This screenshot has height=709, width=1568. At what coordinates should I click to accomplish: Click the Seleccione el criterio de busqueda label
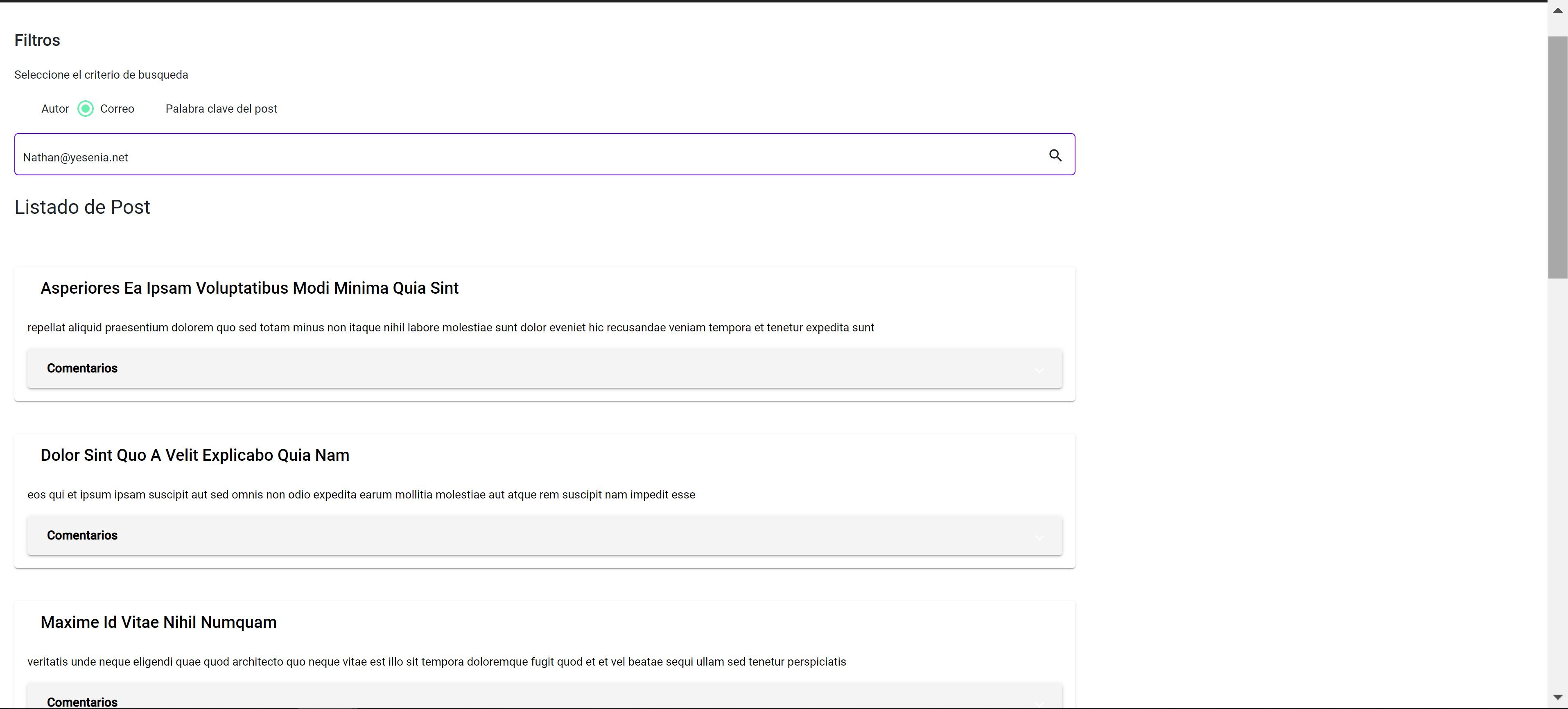101,74
